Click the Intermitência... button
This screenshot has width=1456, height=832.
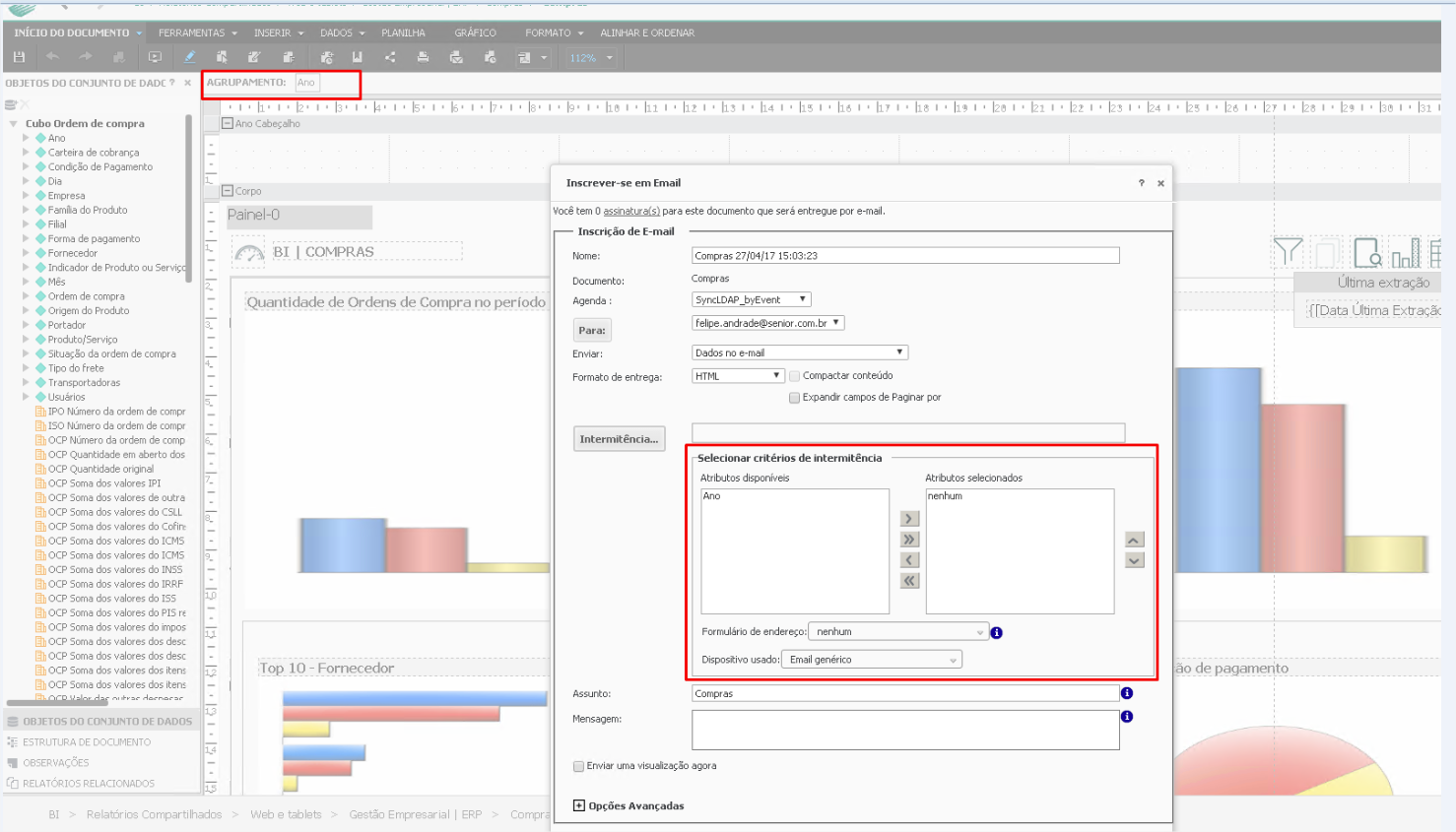(x=619, y=439)
